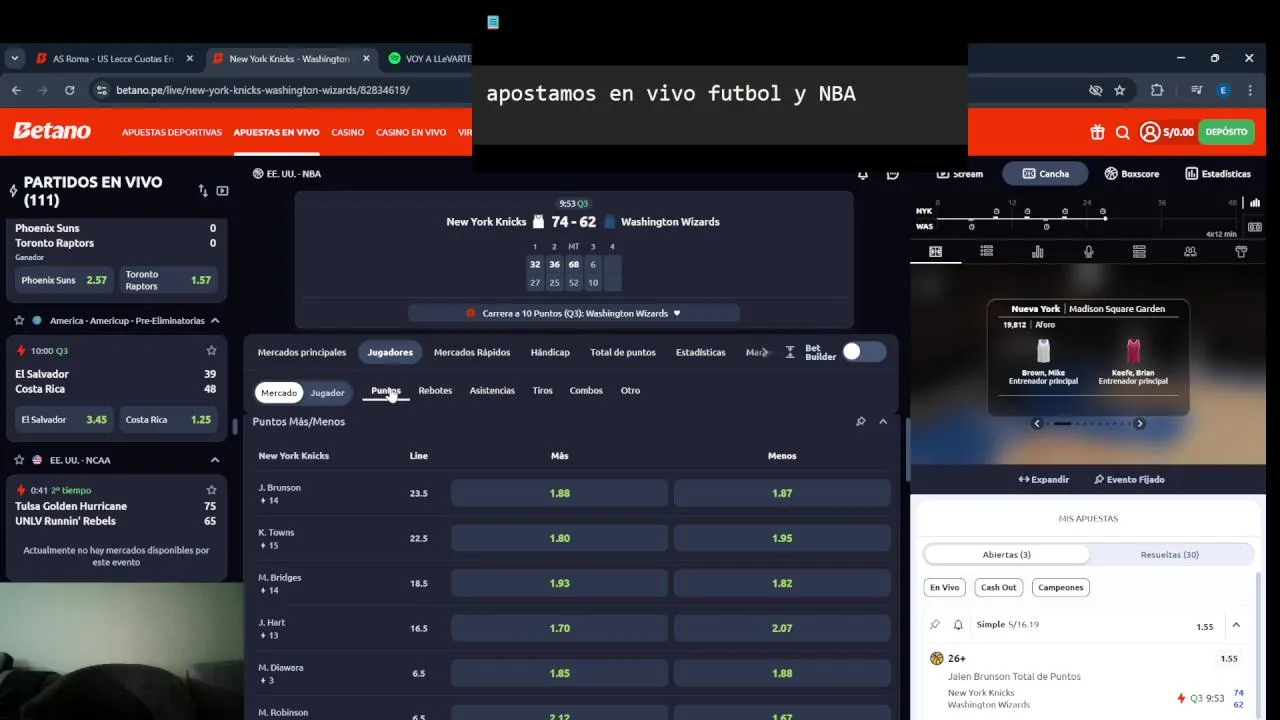Screen dimensions: 1280x720
Task: Expand the Carrera a 10 Puntos dropdown
Action: 574,313
